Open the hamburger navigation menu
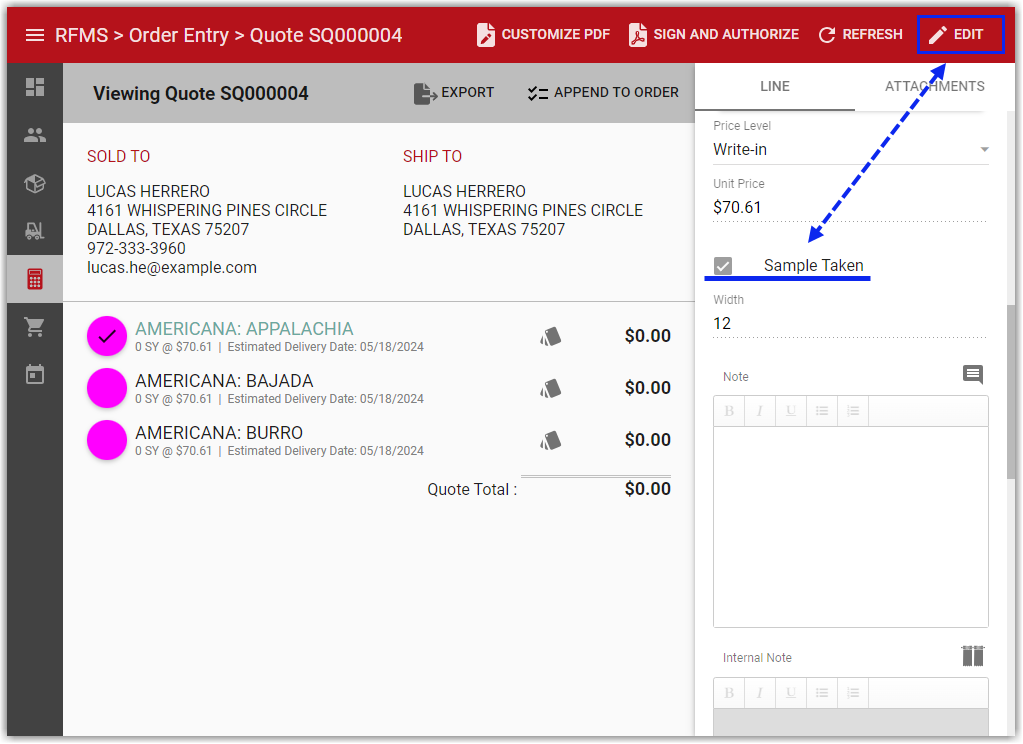The image size is (1023, 744). 35,35
